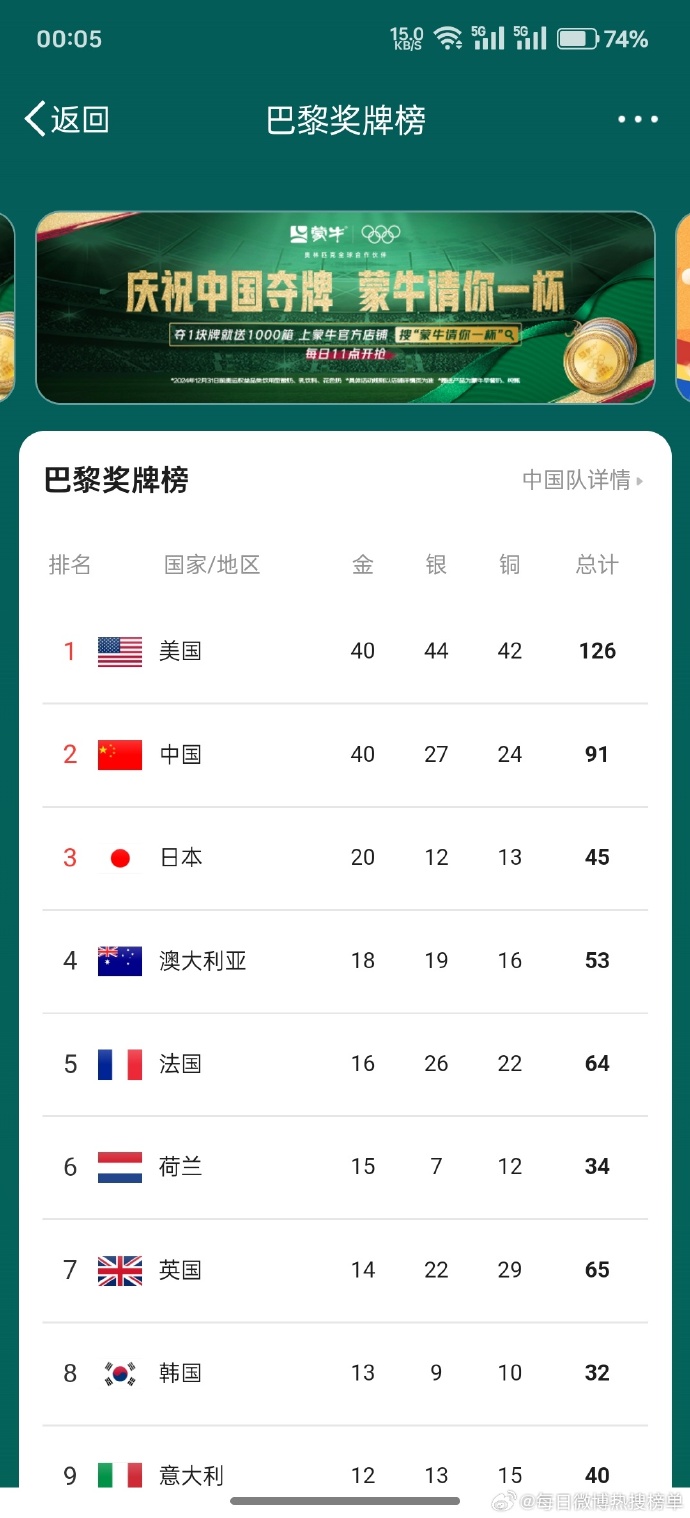Screen dimensions: 690x1518
Task: Select the 美国 table row
Action: (x=345, y=650)
